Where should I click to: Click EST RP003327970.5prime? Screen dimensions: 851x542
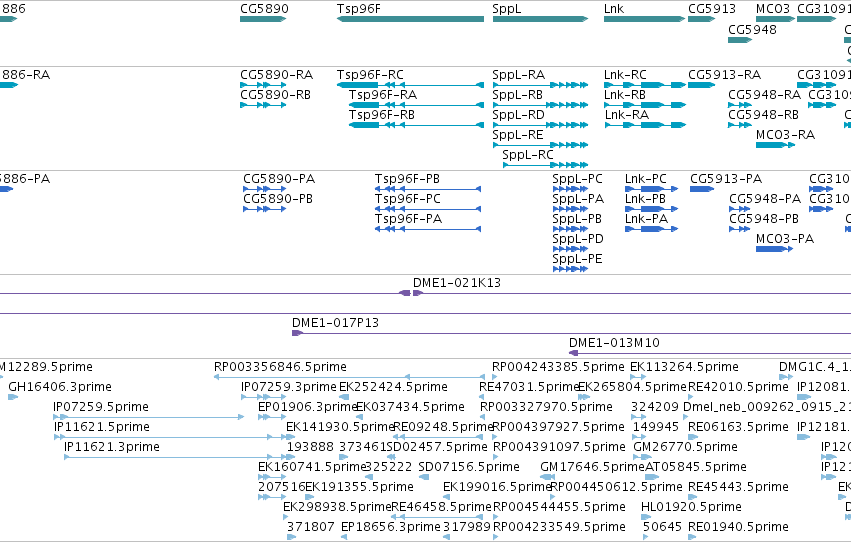point(482,417)
